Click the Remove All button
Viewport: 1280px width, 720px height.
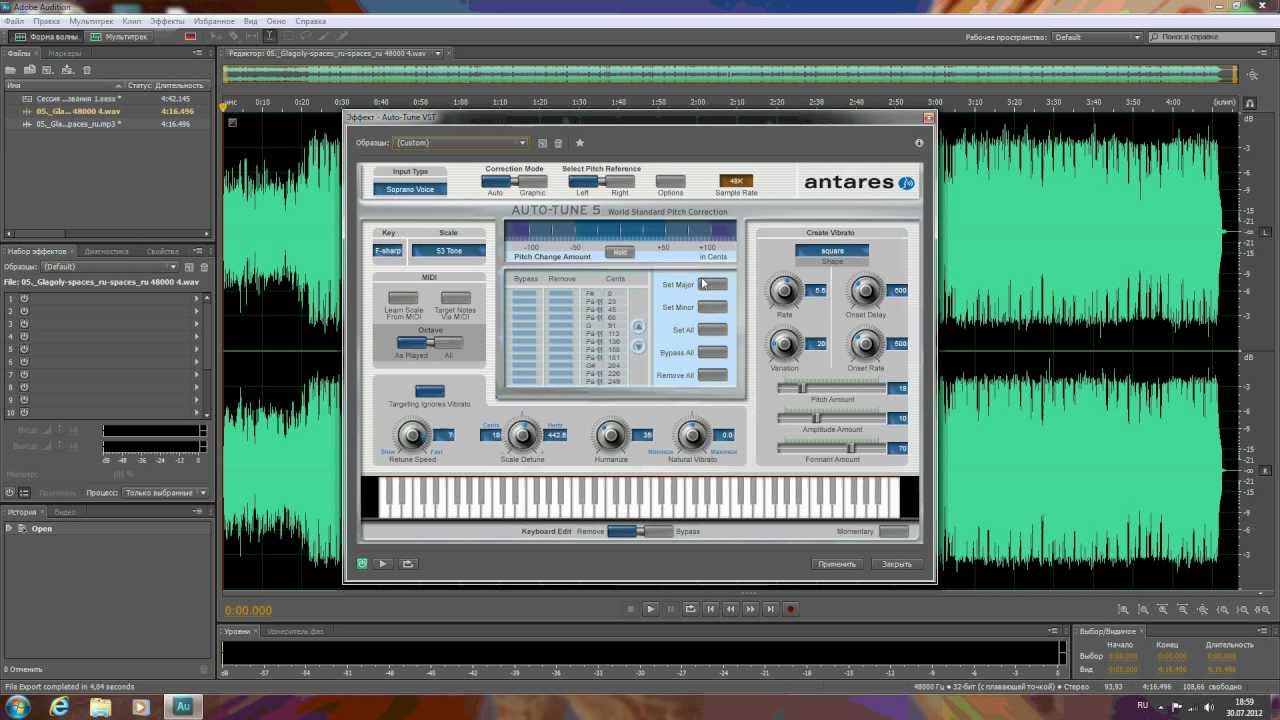(713, 375)
